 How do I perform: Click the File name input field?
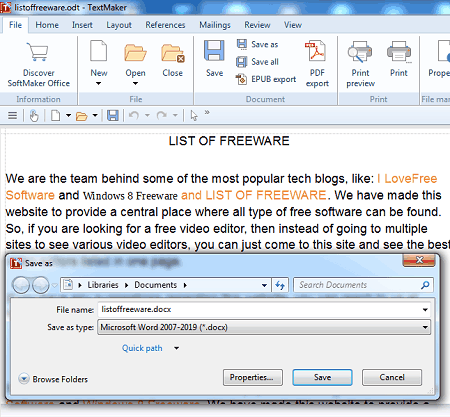264,310
